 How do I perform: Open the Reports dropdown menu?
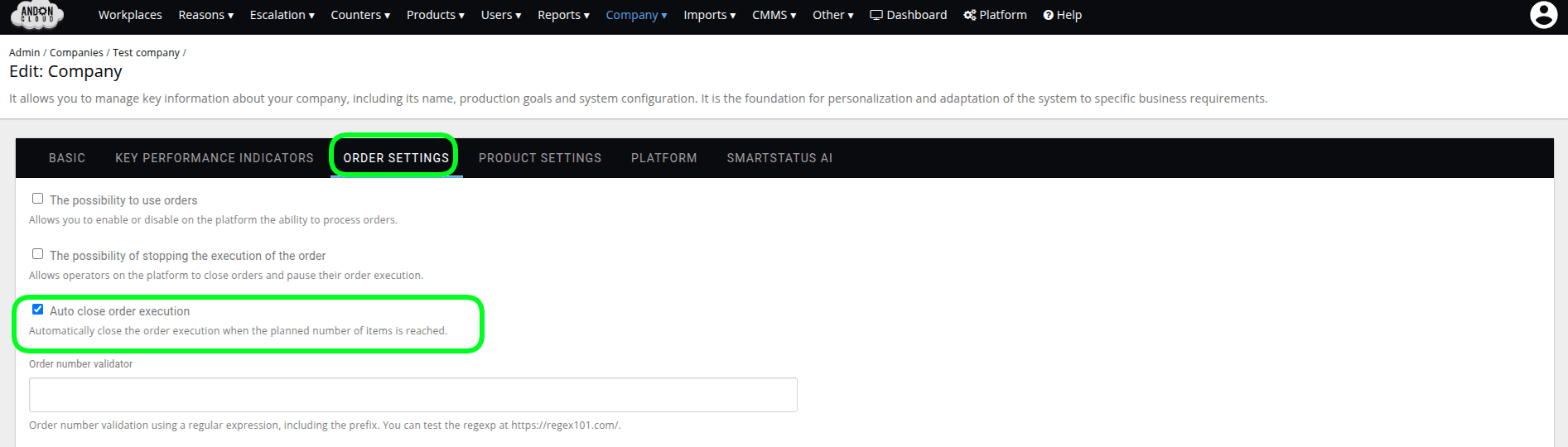pos(563,15)
